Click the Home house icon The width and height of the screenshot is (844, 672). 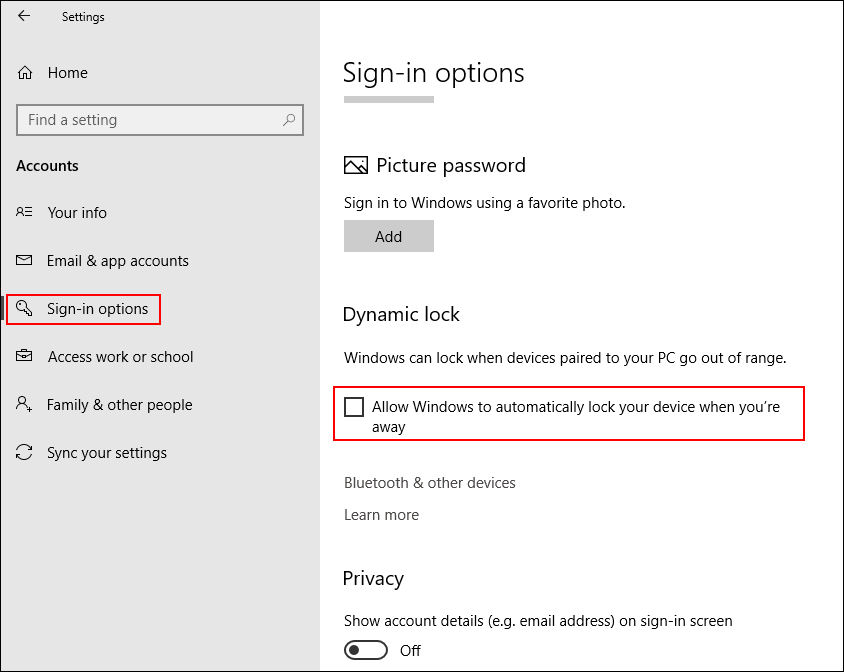click(25, 73)
